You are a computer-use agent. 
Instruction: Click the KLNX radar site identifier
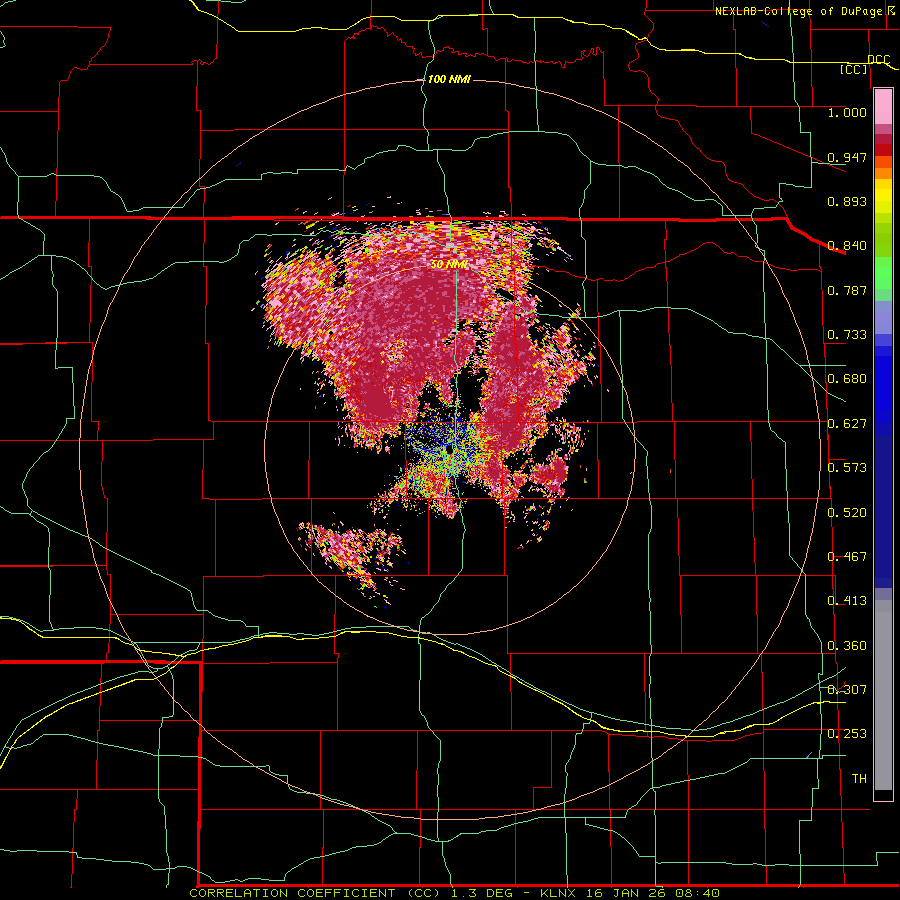pyautogui.click(x=559, y=893)
